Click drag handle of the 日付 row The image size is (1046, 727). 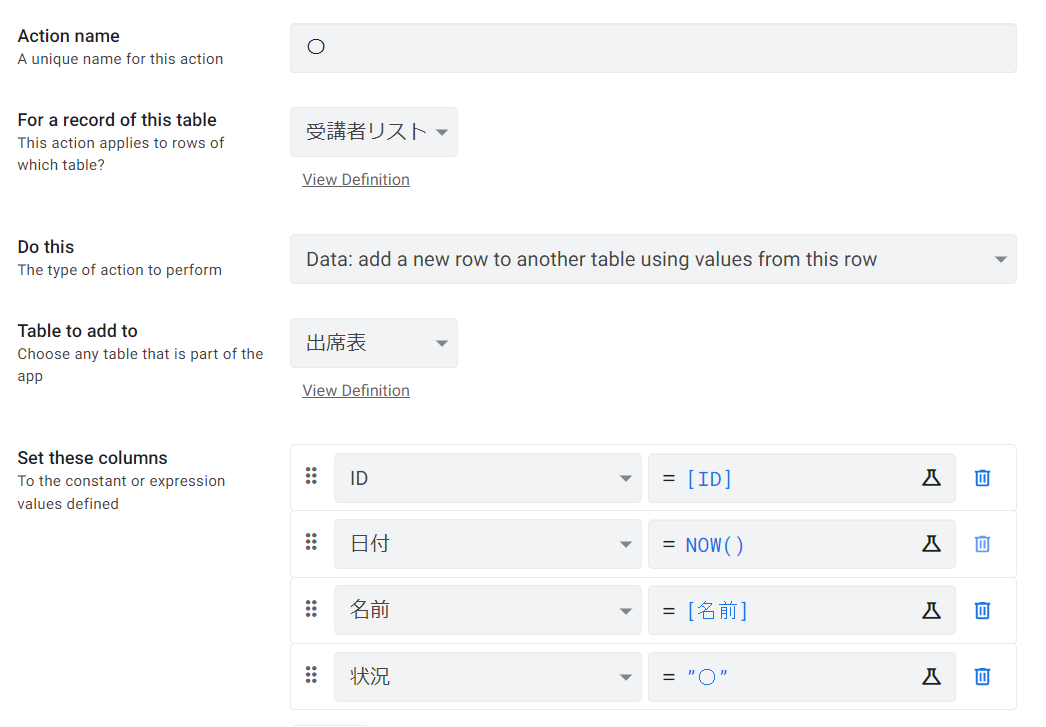click(x=311, y=542)
